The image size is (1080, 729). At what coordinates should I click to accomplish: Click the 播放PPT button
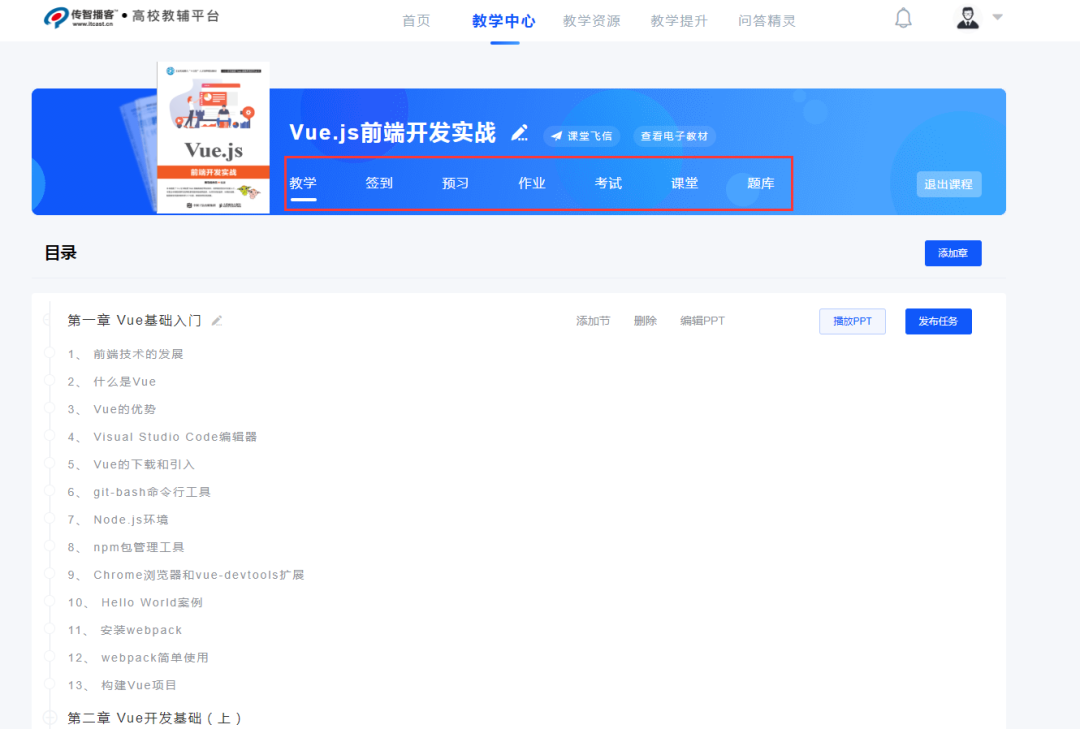(852, 321)
